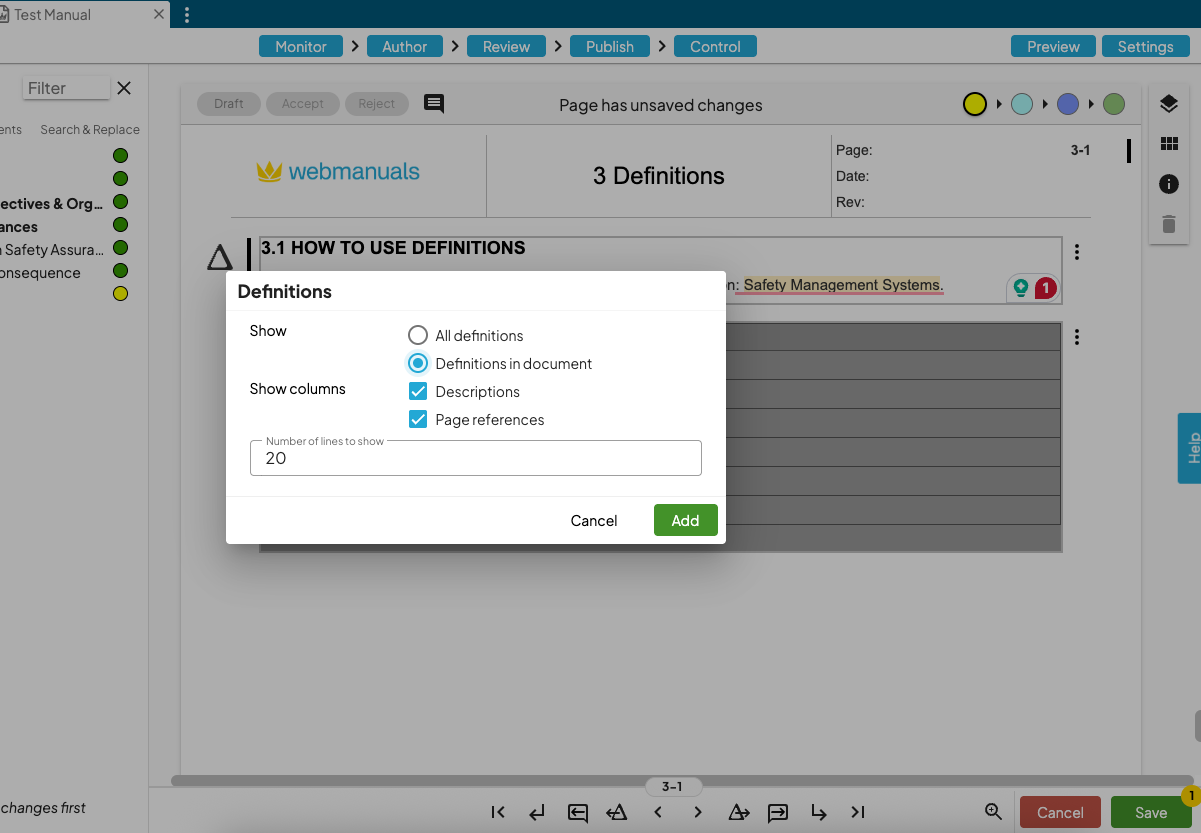Open the info icon in right panel
The height and width of the screenshot is (833, 1201).
pos(1169,184)
